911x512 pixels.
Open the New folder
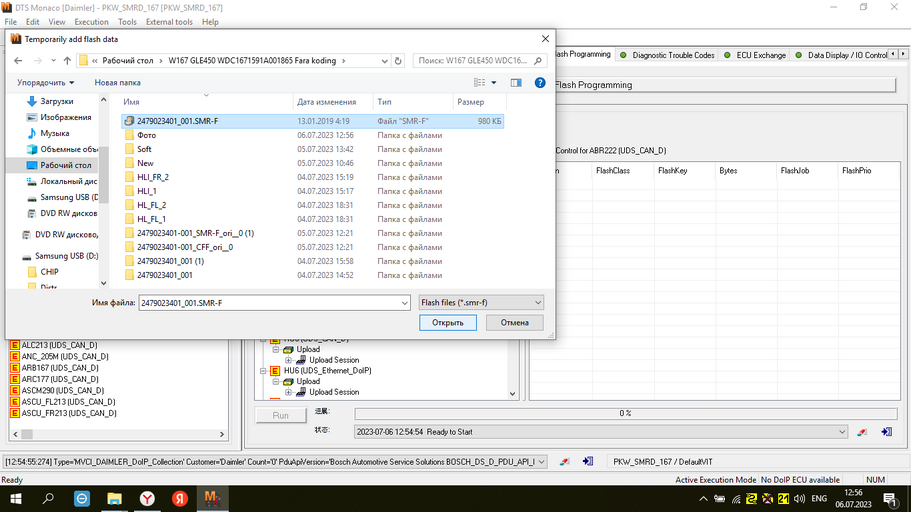145,163
